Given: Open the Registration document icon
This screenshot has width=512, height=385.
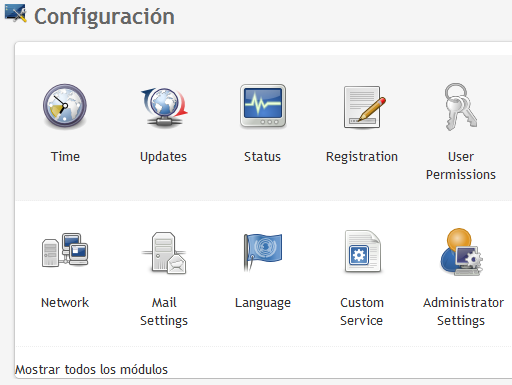Looking at the screenshot, I should point(364,107).
